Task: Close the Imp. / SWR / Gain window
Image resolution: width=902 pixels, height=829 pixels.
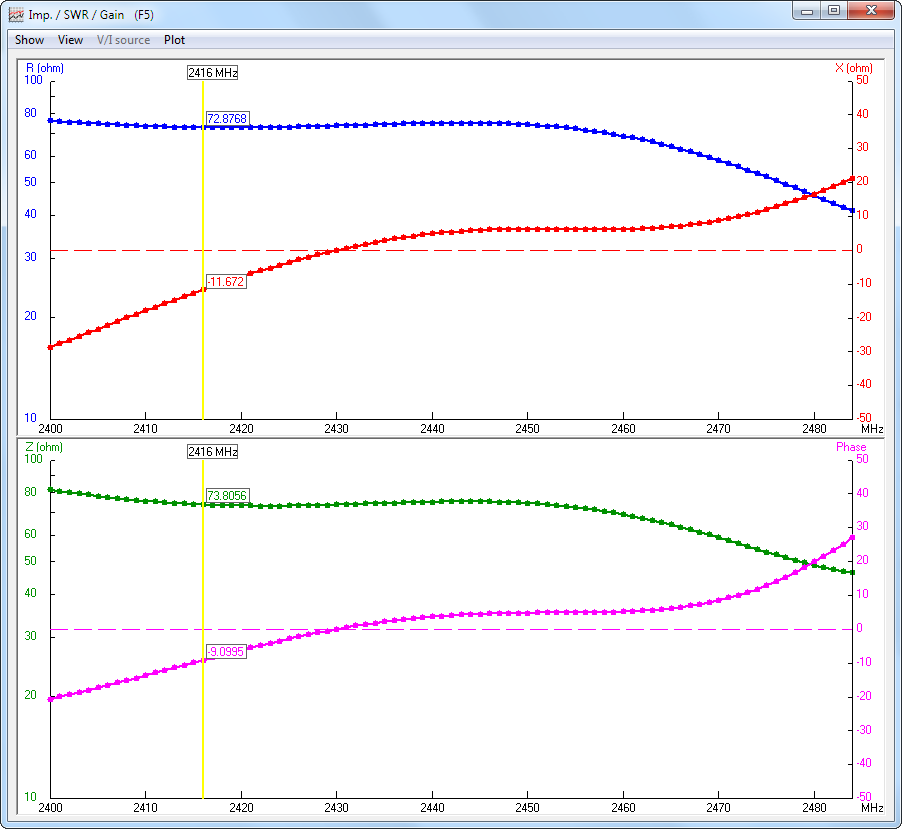Action: pyautogui.click(x=870, y=11)
